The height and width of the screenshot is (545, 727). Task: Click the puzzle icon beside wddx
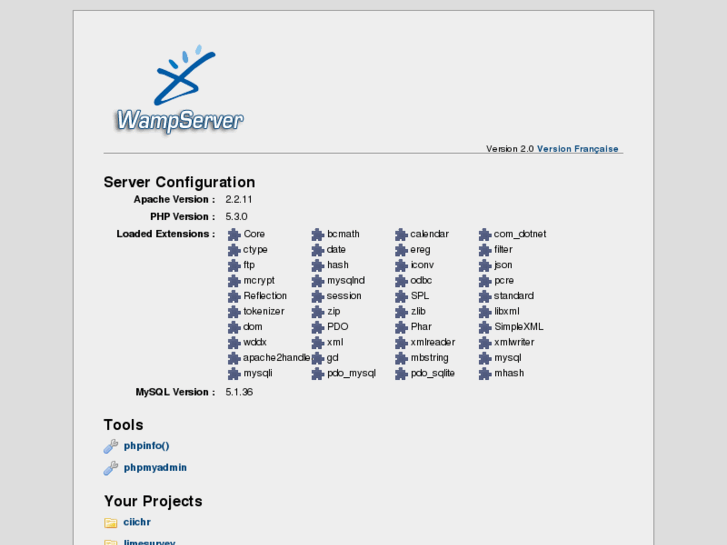pos(234,343)
